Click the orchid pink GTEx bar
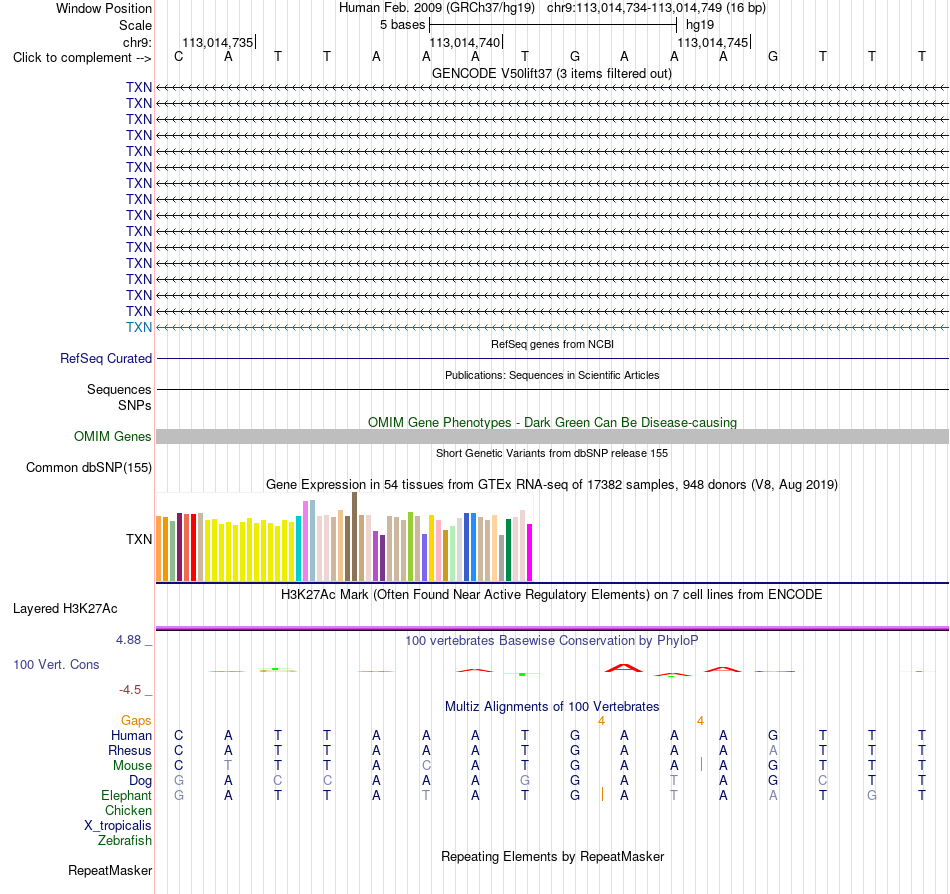The width and height of the screenshot is (950, 894). click(305, 541)
